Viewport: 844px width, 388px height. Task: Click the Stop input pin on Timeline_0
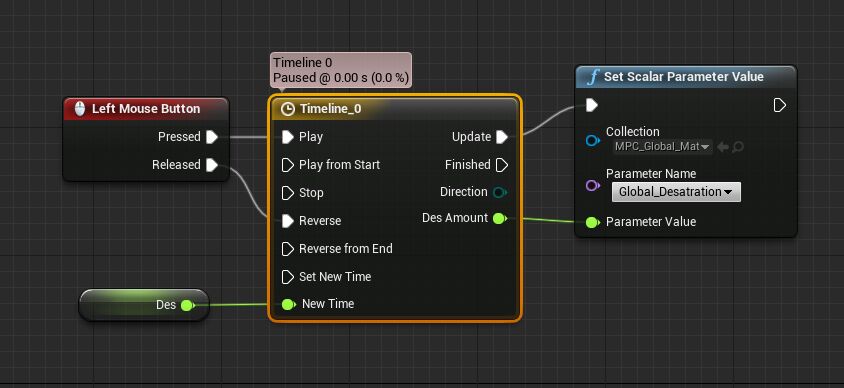288,193
